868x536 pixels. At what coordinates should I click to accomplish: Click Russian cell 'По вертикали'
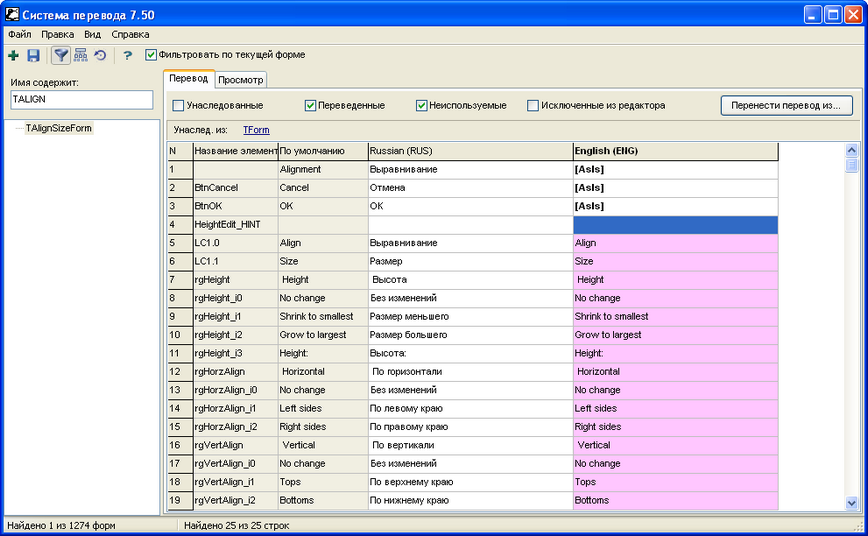pyautogui.click(x=471, y=445)
